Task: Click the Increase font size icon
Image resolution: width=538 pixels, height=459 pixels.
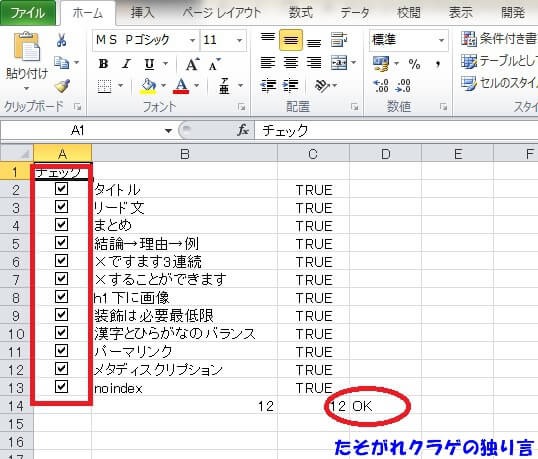Action: [x=192, y=64]
